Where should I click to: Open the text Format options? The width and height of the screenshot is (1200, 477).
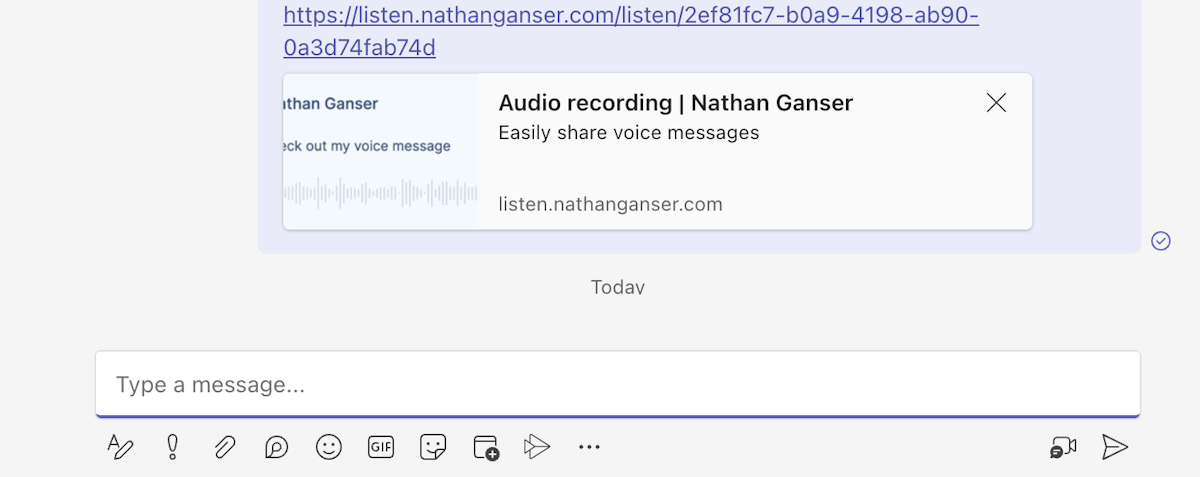click(120, 447)
